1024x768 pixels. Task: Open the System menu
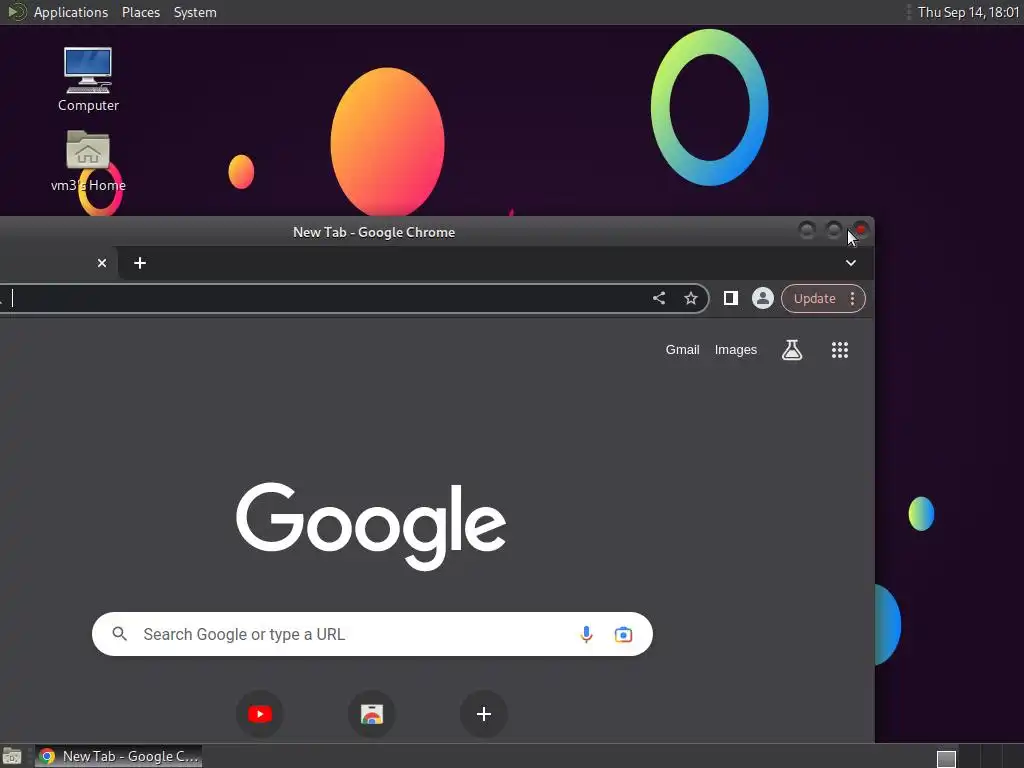point(195,12)
